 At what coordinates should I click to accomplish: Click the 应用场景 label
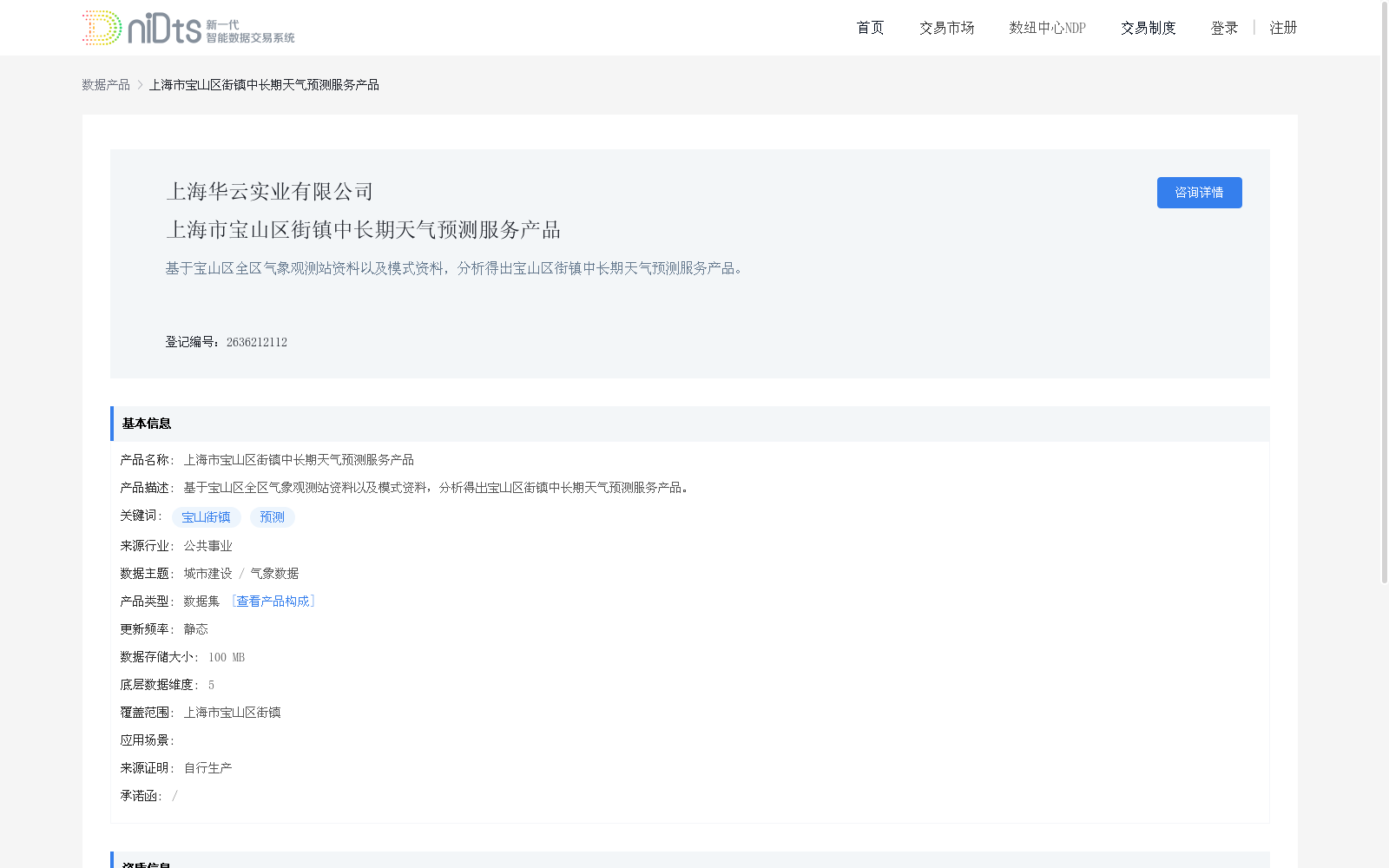(148, 740)
